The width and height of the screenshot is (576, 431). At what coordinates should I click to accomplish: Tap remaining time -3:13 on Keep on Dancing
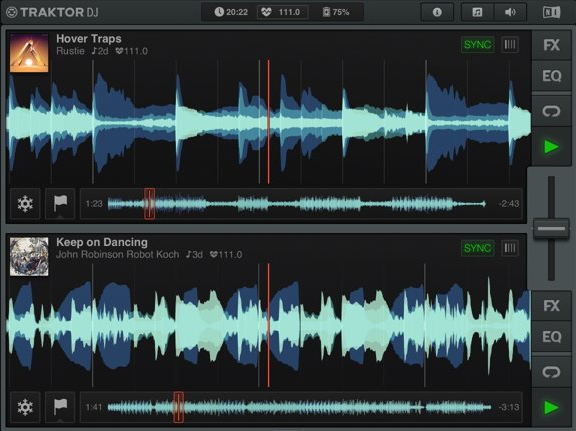tap(509, 407)
